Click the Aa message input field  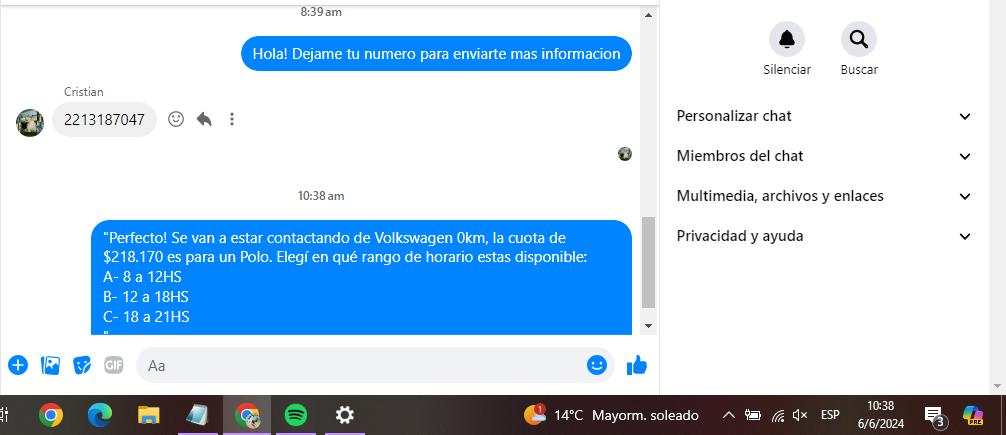(x=362, y=366)
